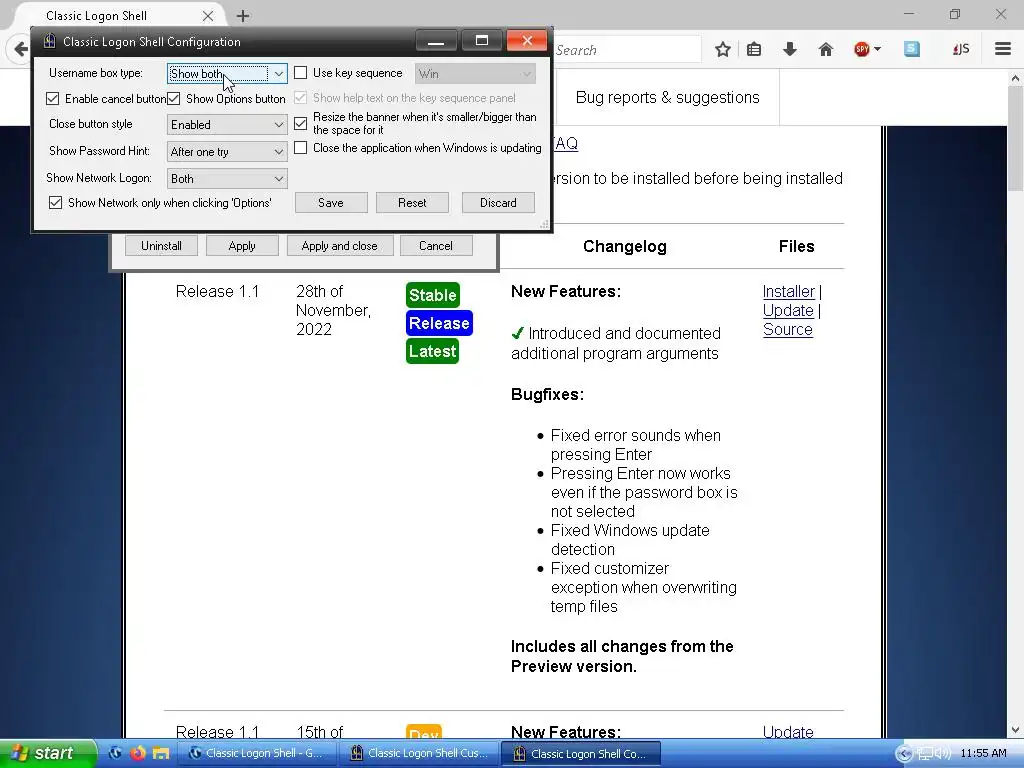Open Bug reports & suggestions tab
Screen dimensions: 1024x768
click(x=667, y=97)
